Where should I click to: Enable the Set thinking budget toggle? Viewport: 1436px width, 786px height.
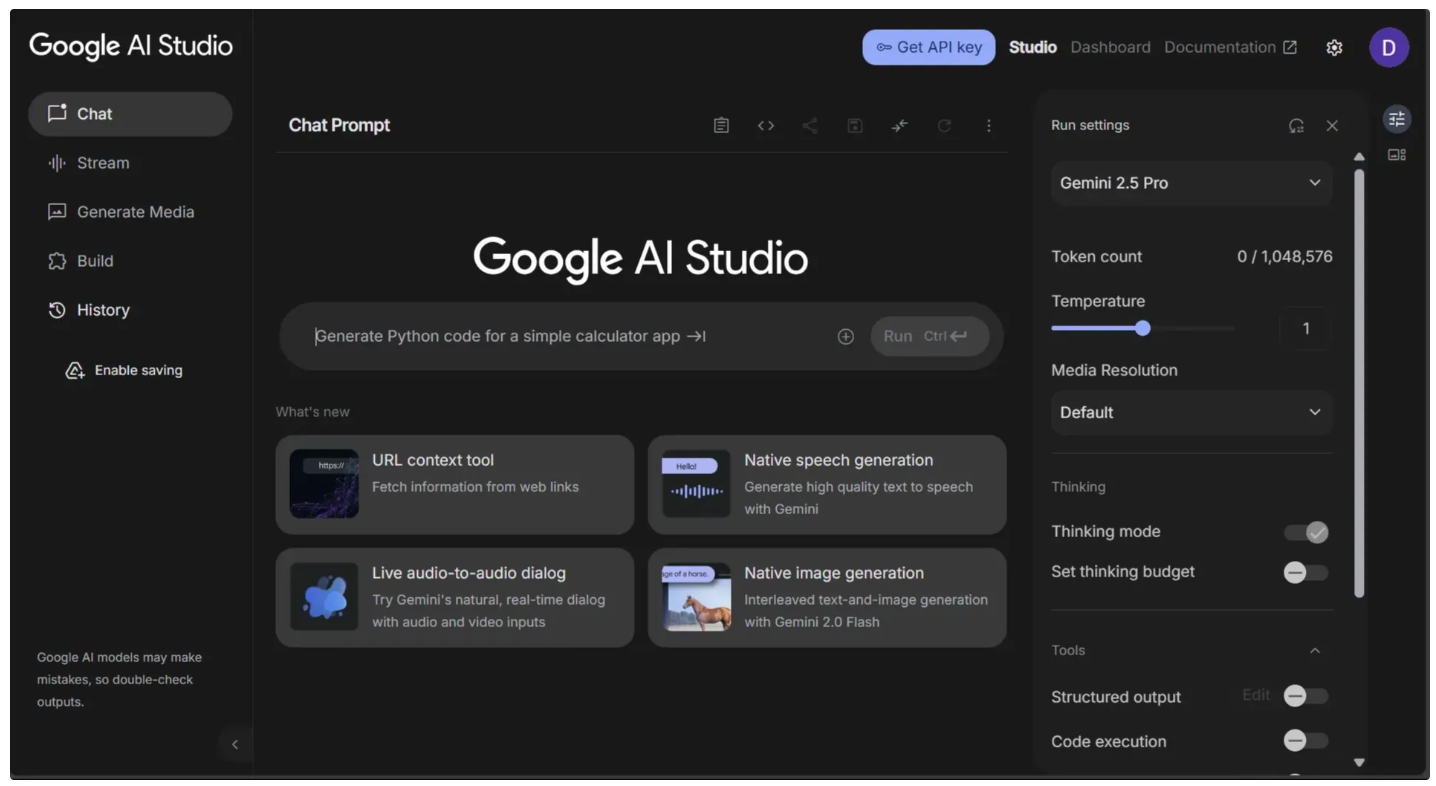(1306, 573)
